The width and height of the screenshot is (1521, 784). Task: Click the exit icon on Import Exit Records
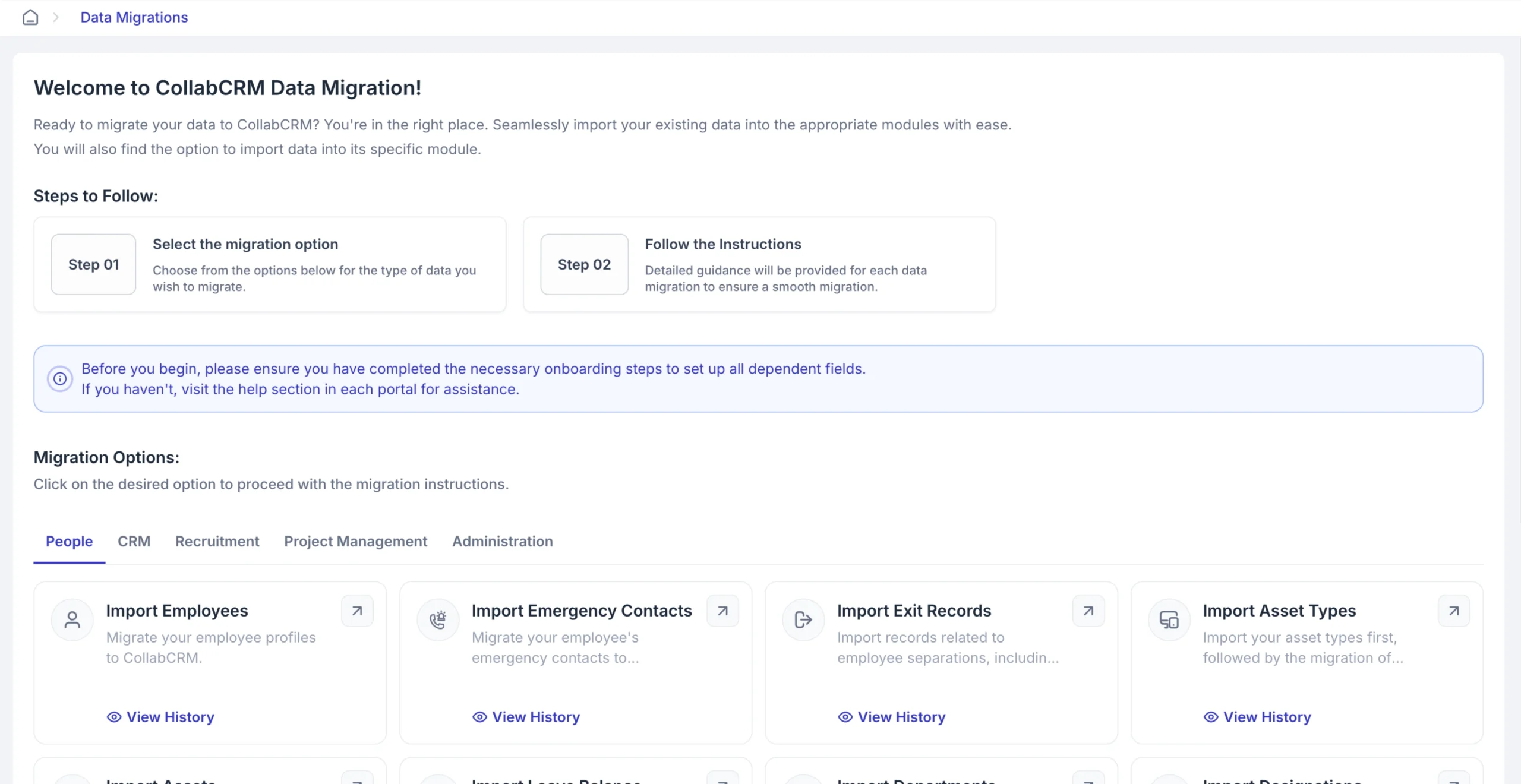click(x=803, y=620)
